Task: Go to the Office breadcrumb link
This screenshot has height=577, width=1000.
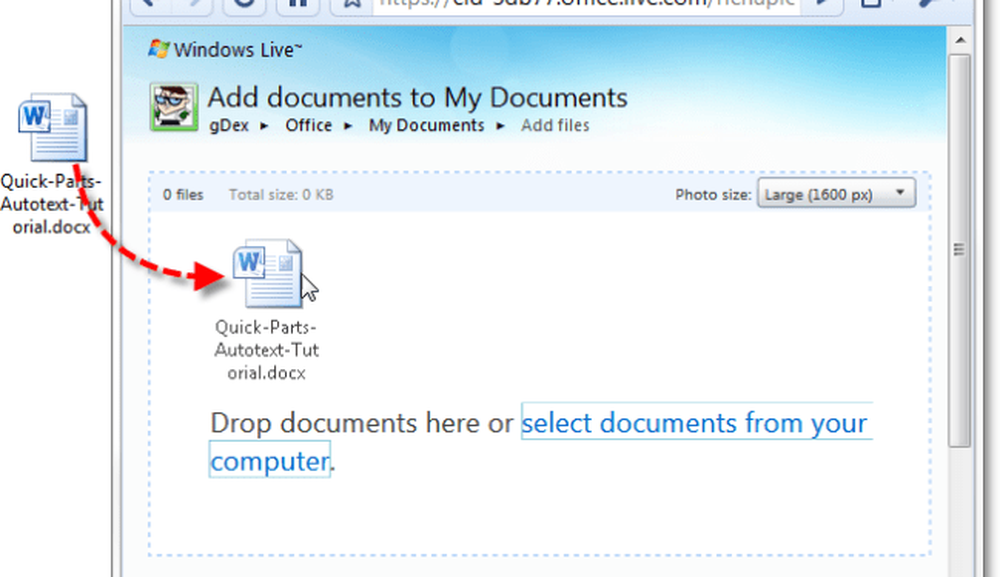Action: (x=308, y=126)
